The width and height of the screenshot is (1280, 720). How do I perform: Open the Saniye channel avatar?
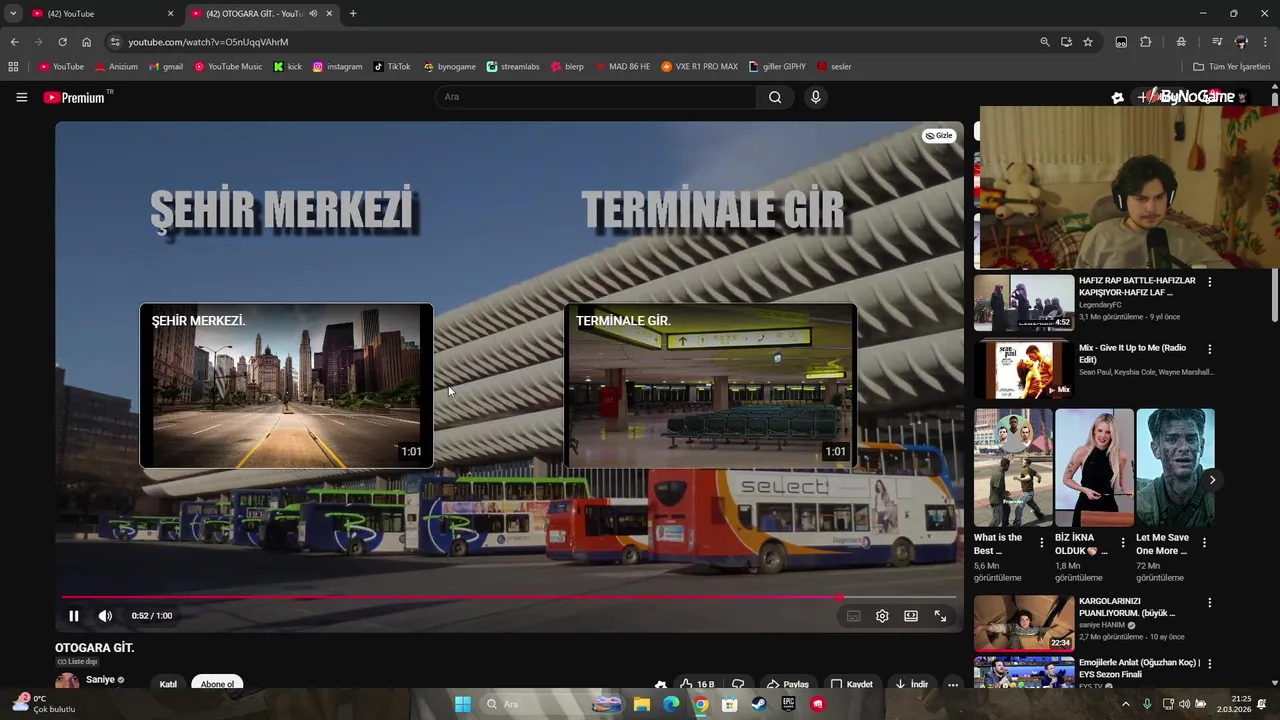click(67, 682)
